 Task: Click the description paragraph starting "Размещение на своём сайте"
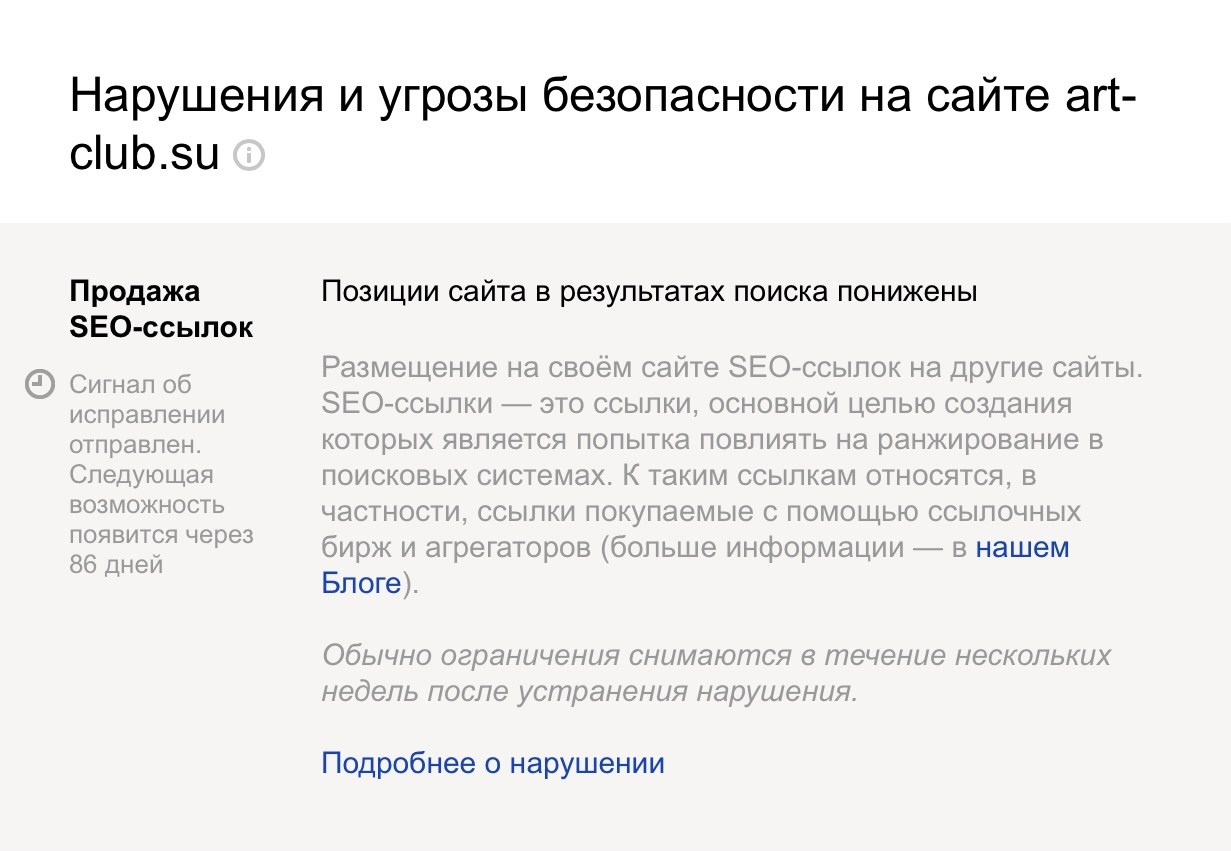pyautogui.click(x=732, y=476)
